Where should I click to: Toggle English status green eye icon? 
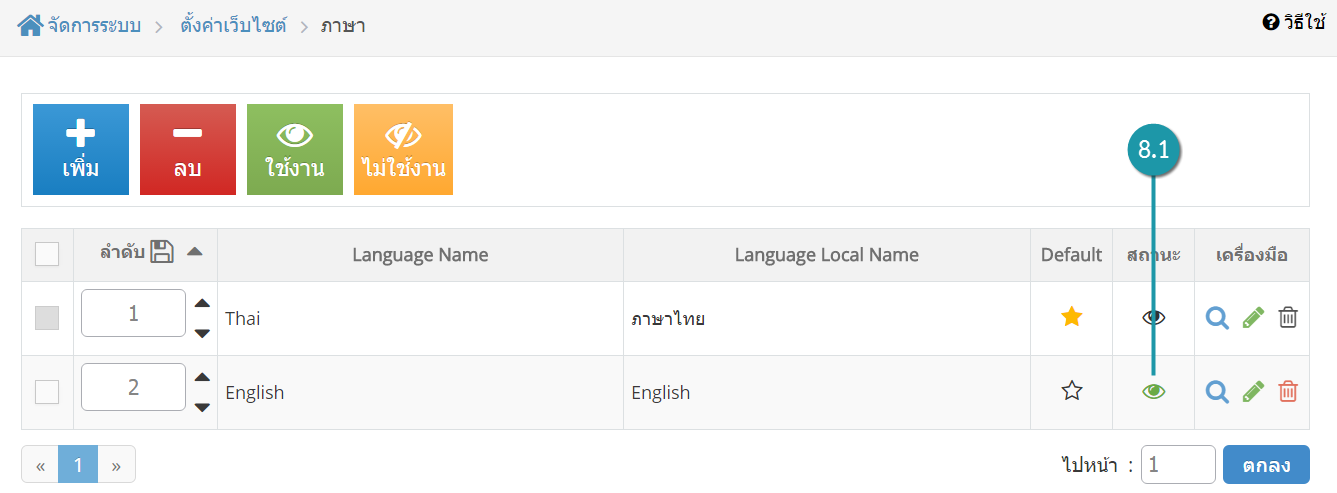coord(1154,392)
